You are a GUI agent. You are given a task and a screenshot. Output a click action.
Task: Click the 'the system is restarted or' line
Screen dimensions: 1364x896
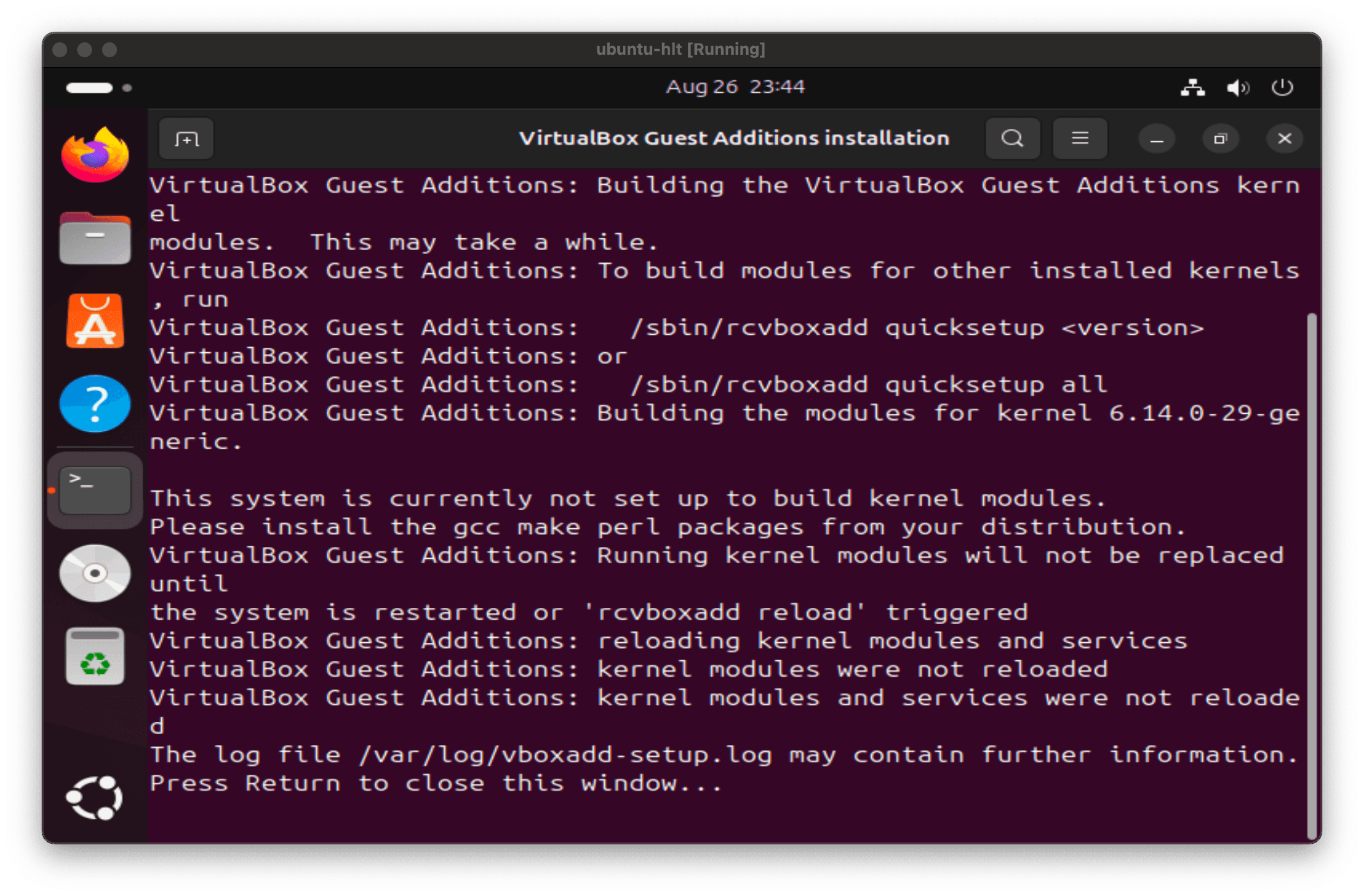click(x=589, y=612)
